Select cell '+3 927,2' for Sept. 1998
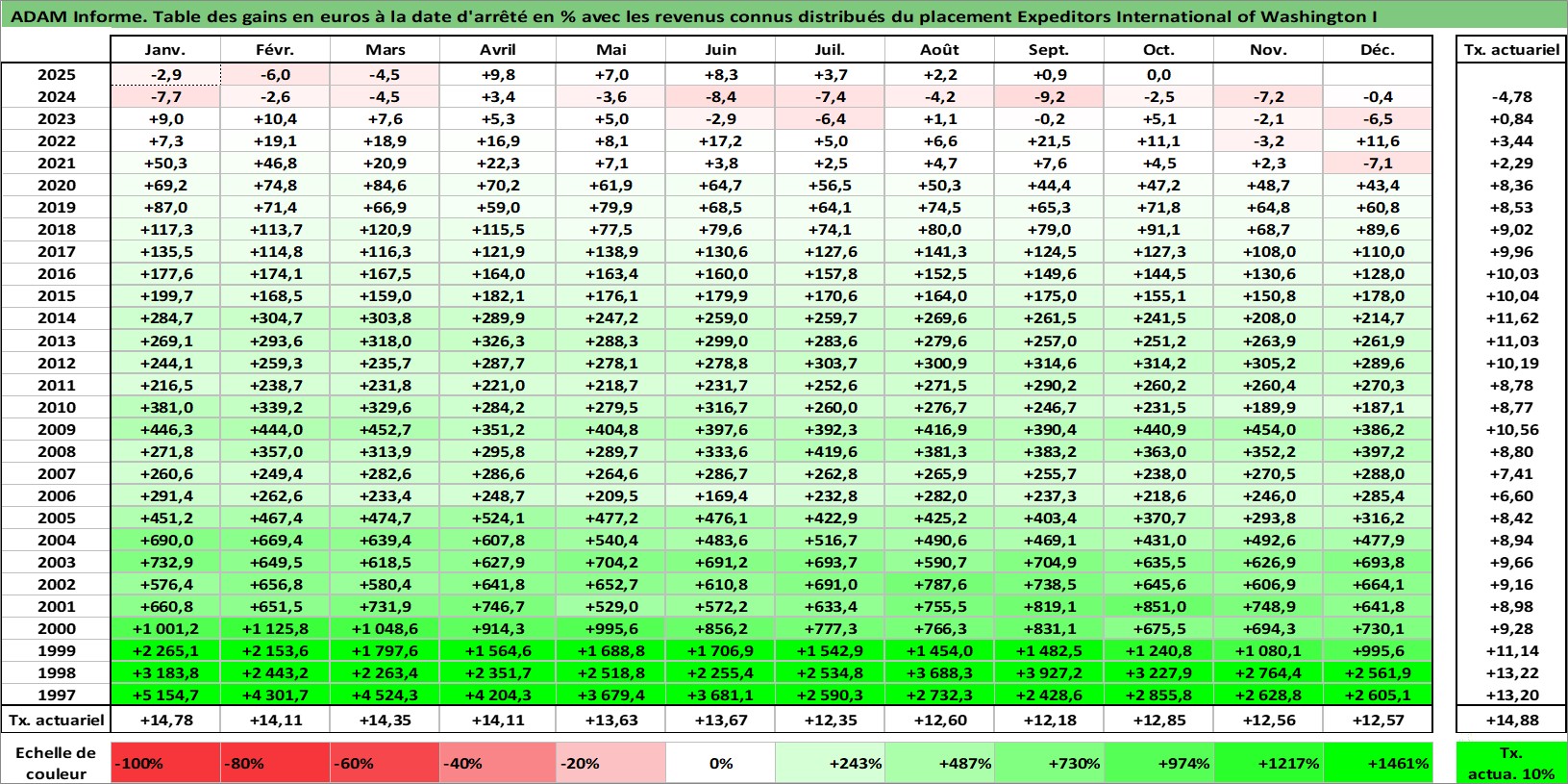This screenshot has width=1568, height=784. click(x=1050, y=672)
